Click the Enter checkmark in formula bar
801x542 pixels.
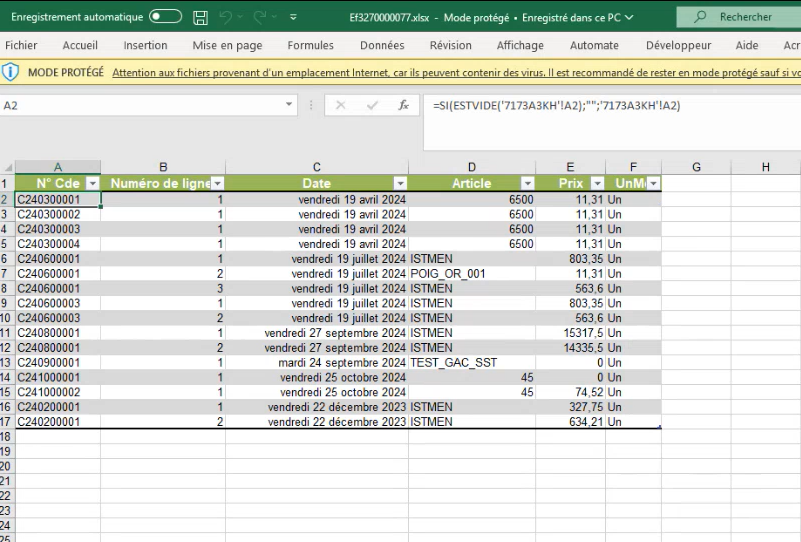tap(372, 105)
